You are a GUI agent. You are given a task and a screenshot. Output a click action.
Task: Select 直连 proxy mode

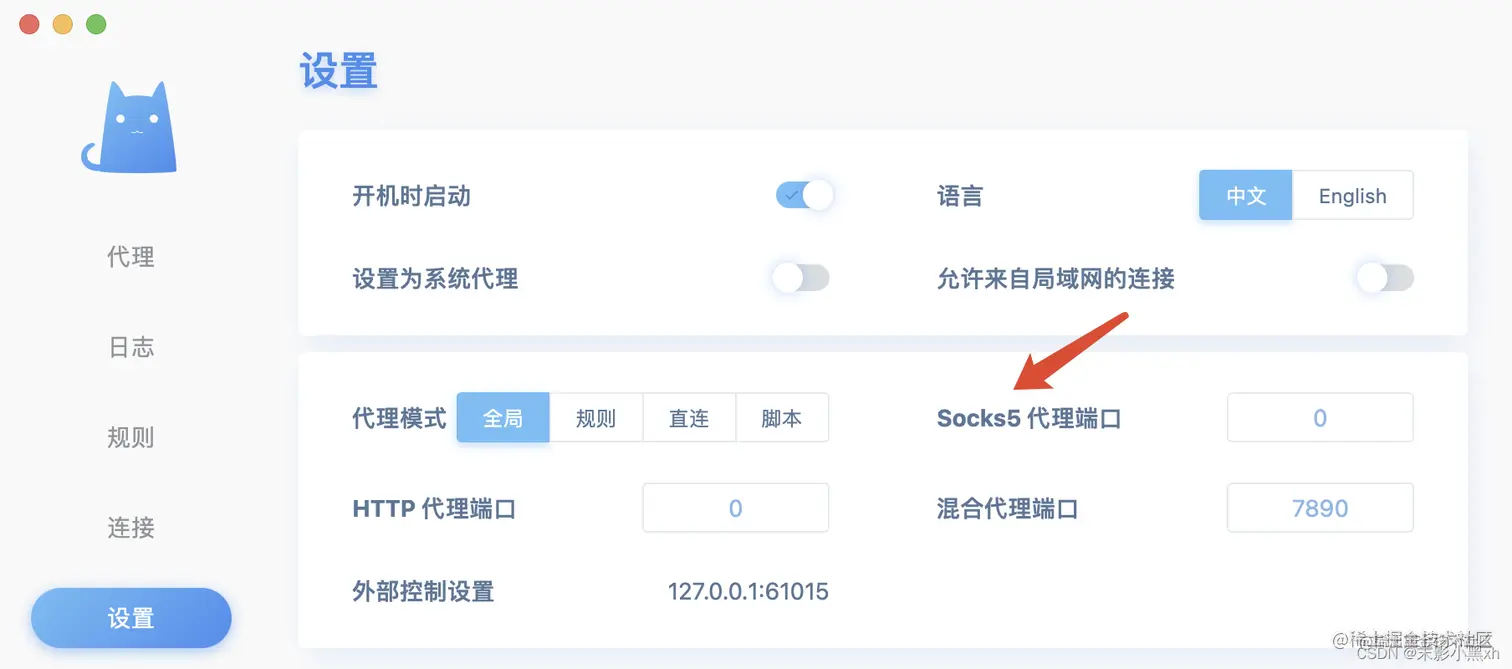[x=688, y=417]
